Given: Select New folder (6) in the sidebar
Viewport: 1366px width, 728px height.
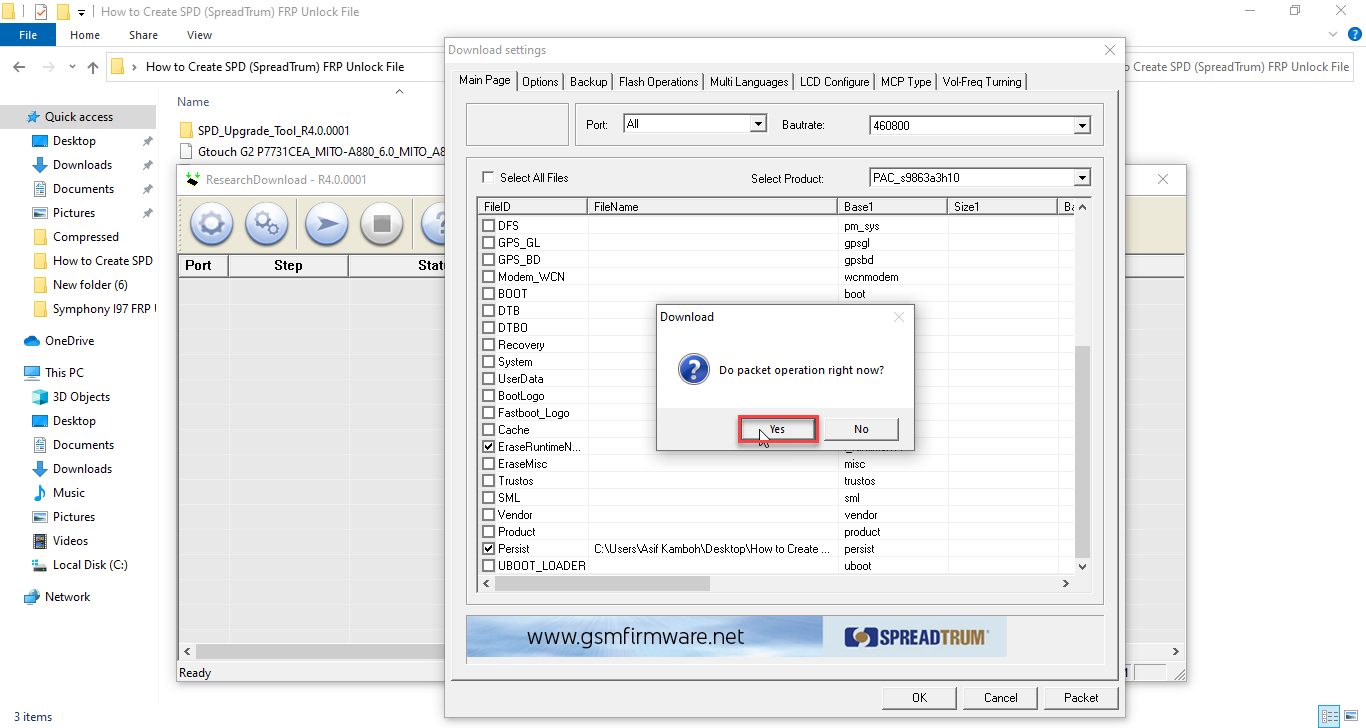Looking at the screenshot, I should point(90,285).
